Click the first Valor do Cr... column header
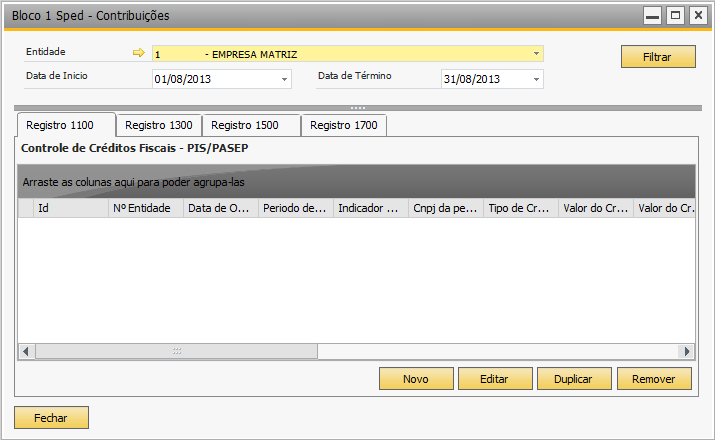Screen dimensions: 715x440 [x=596, y=208]
